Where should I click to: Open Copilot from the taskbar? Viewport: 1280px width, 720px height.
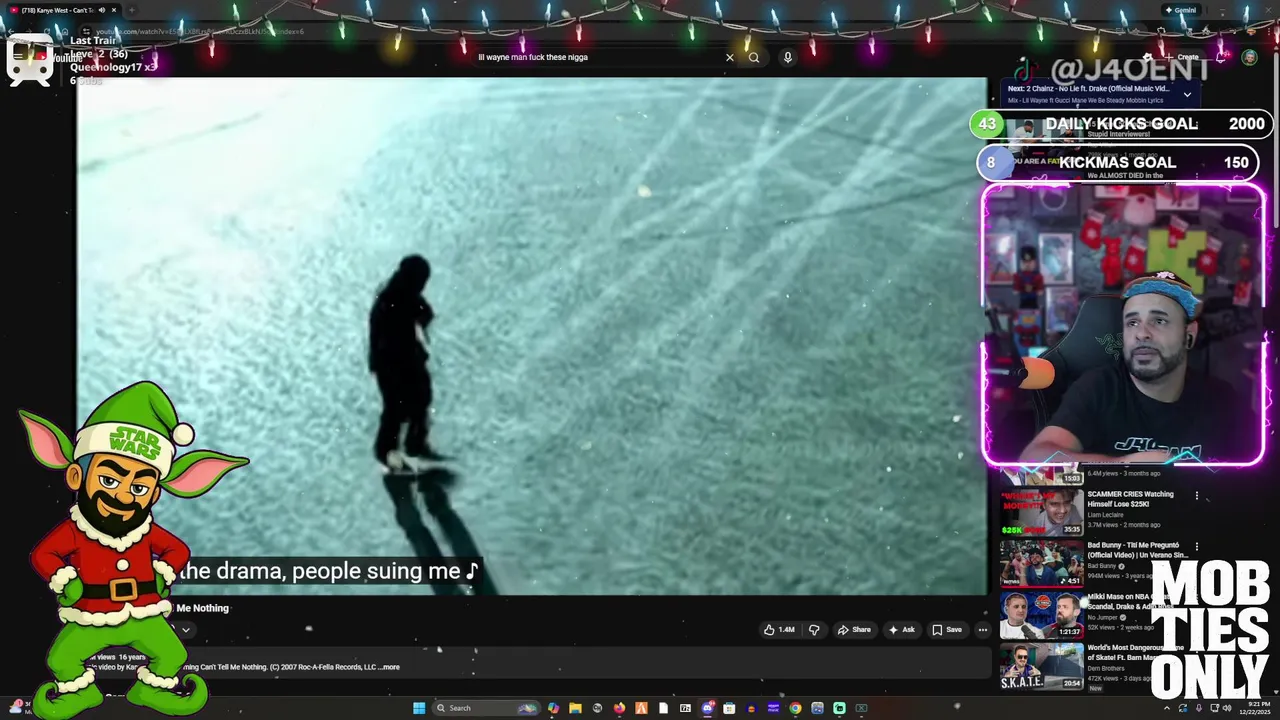click(x=553, y=708)
